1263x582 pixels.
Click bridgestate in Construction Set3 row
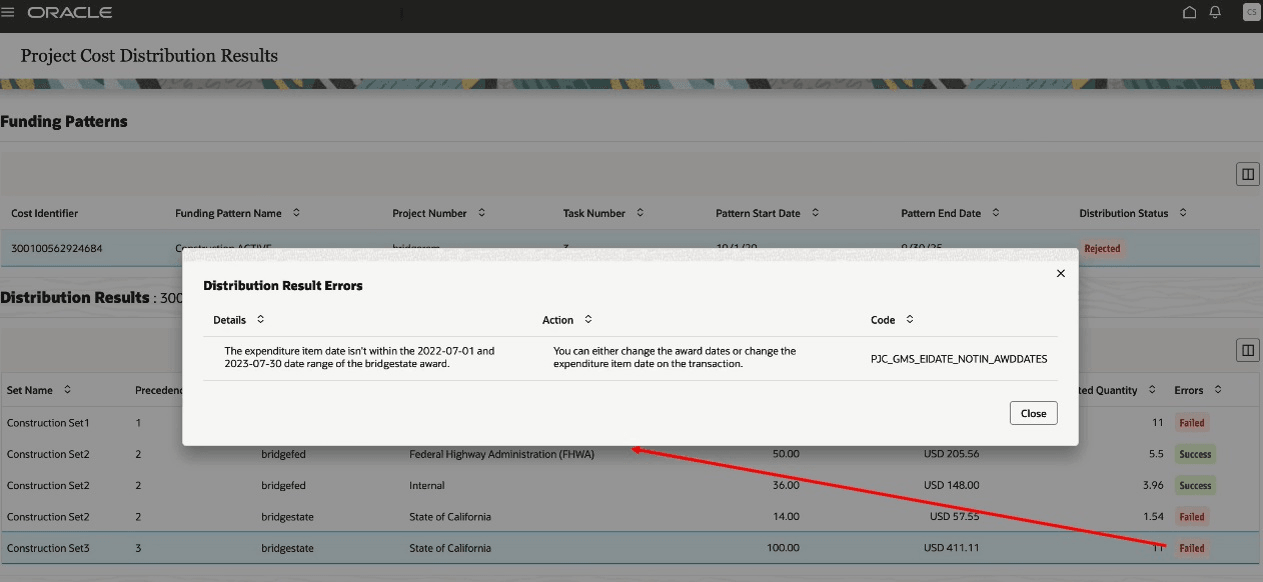pyautogui.click(x=288, y=548)
